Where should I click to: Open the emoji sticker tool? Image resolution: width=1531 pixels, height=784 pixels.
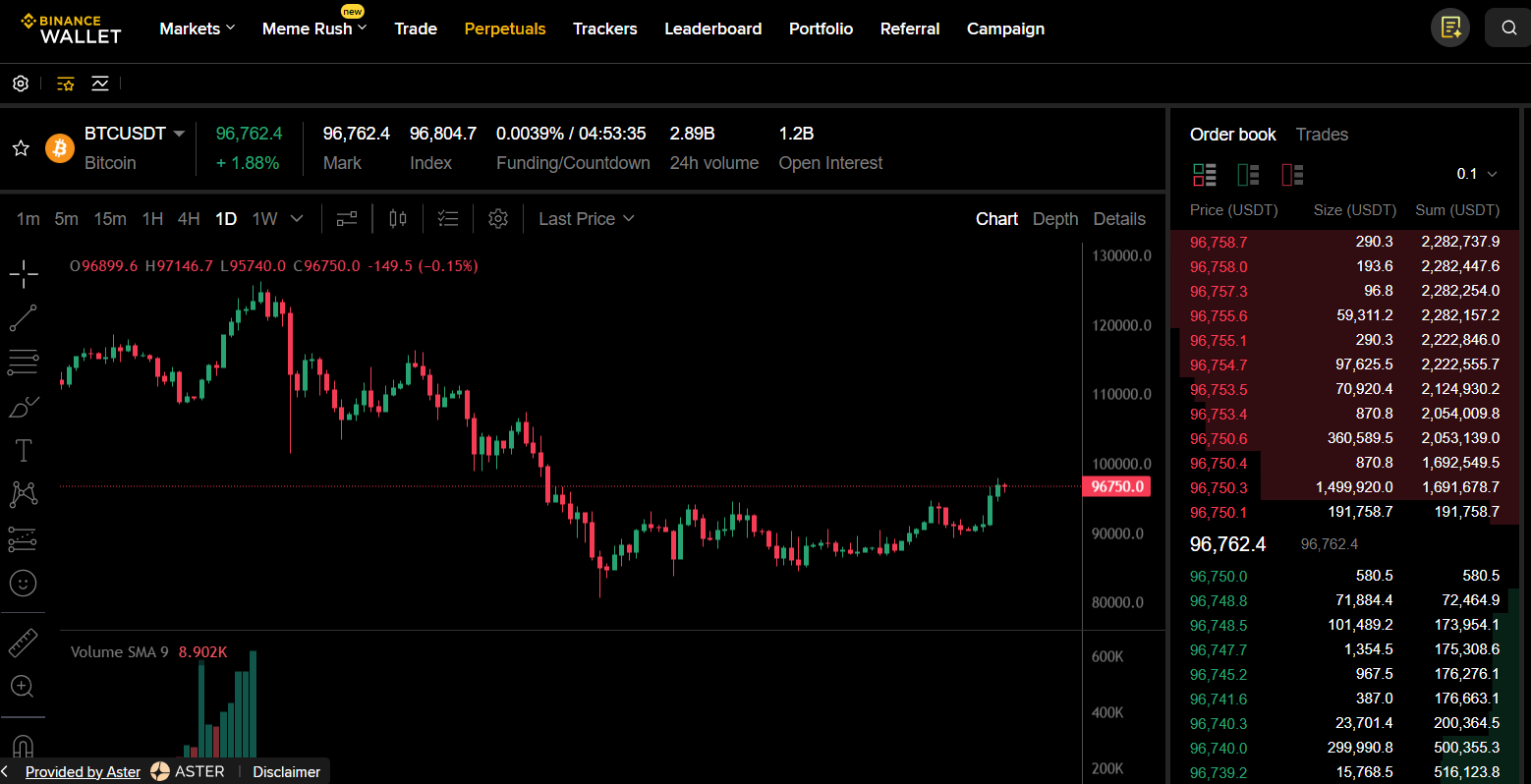[24, 583]
